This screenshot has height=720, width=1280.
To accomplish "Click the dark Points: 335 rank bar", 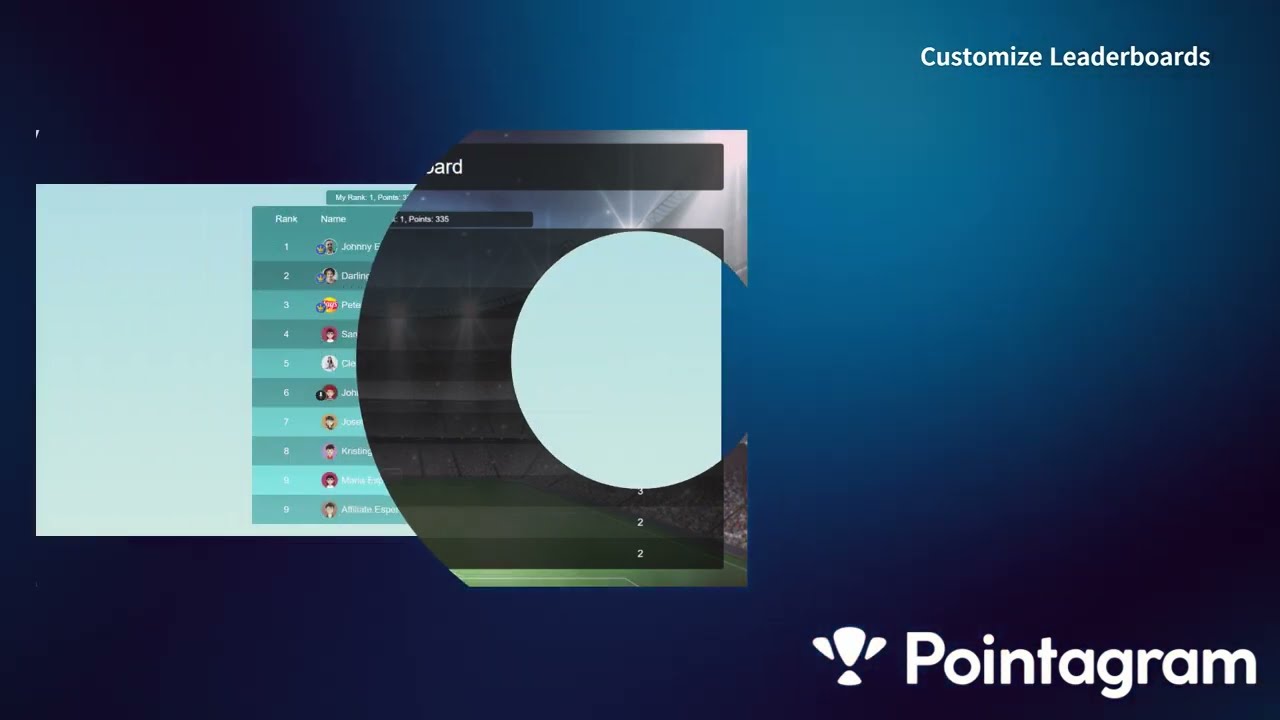I will (x=463, y=219).
